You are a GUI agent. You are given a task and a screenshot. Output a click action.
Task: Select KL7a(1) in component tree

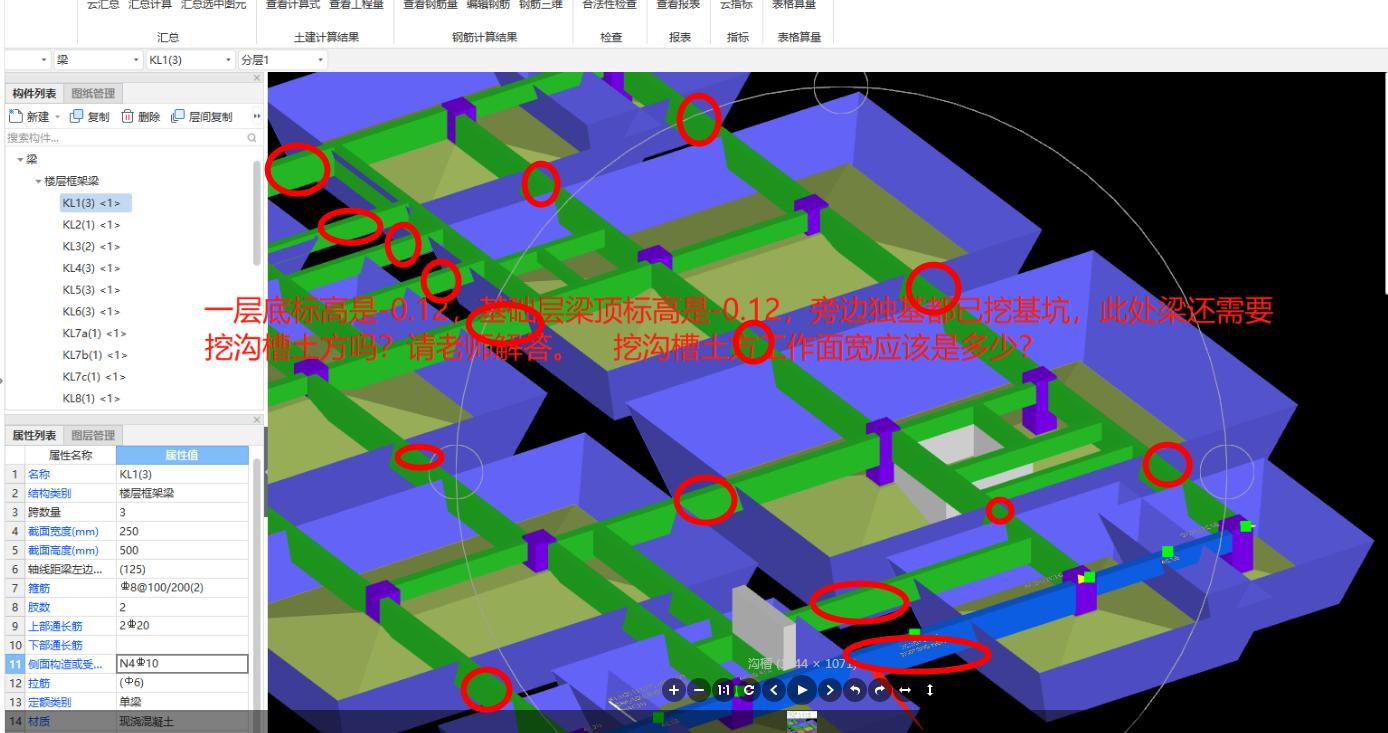95,333
